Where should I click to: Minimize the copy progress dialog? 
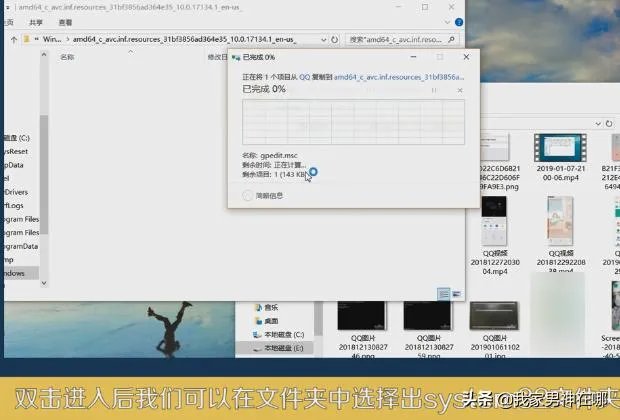[413, 57]
